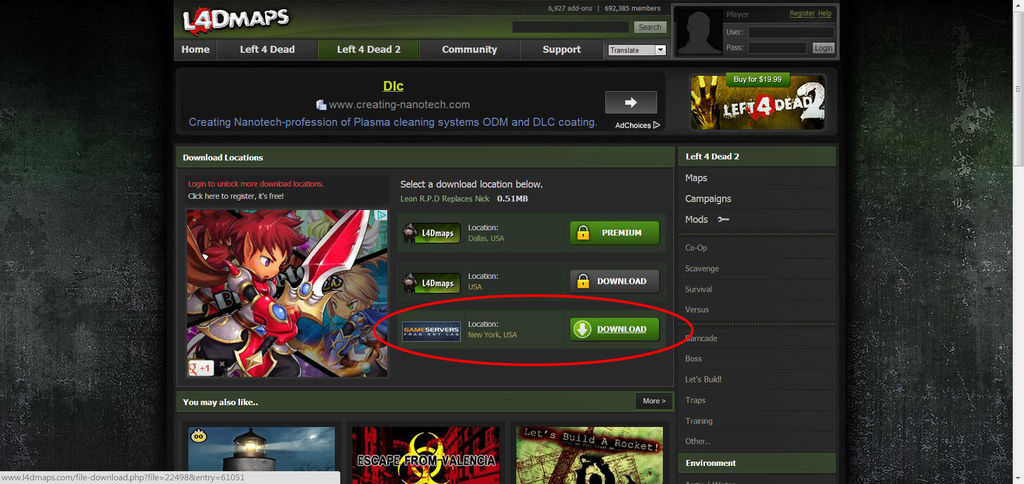Image resolution: width=1024 pixels, height=484 pixels.
Task: Click the wrench icon next to Mods
Action: (x=723, y=220)
